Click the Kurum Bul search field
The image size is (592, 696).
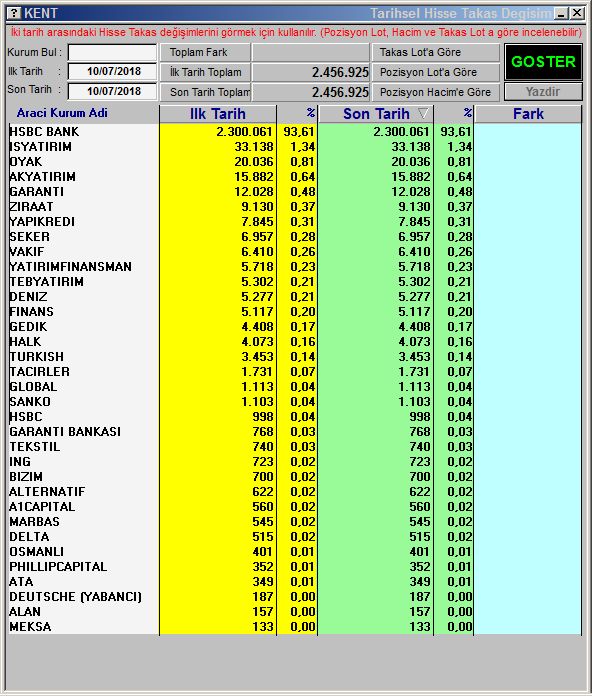[112, 52]
